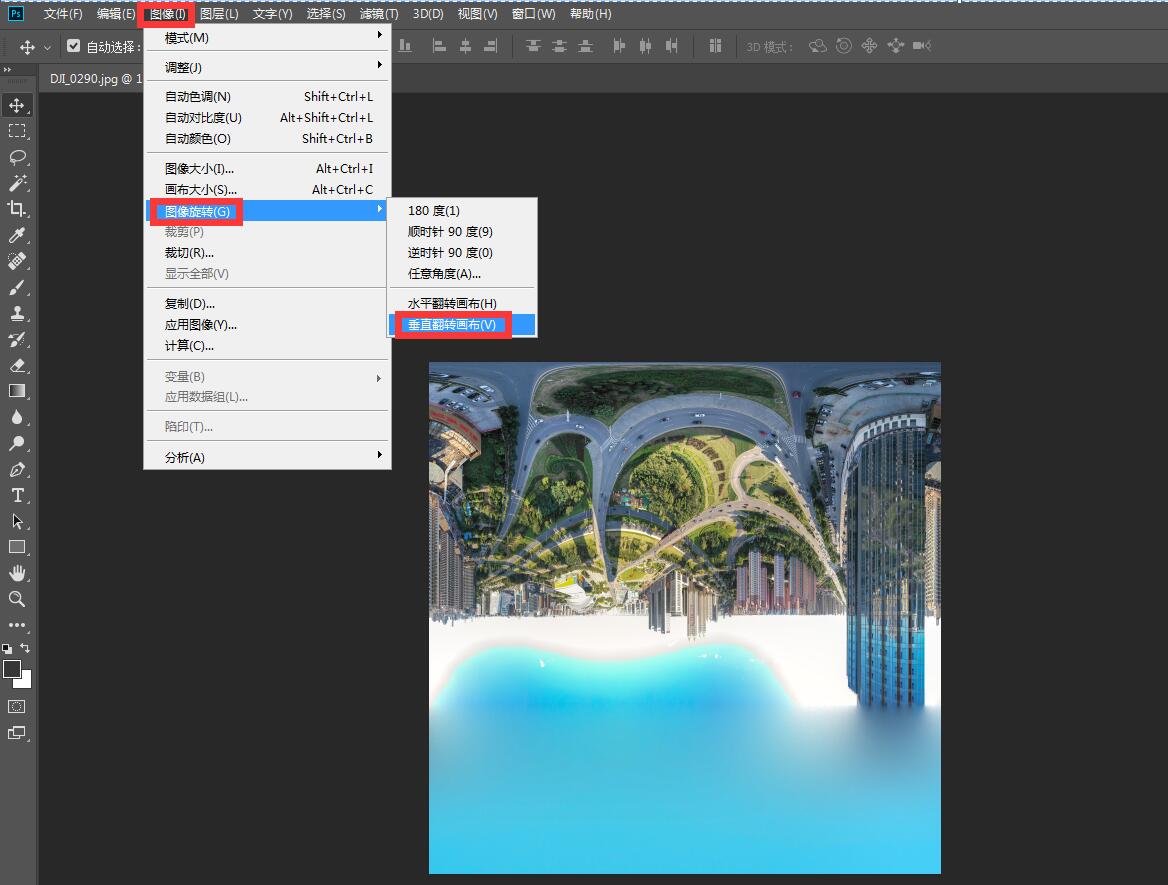1168x885 pixels.
Task: Choose 复制(D)... menu item
Action: click(267, 303)
